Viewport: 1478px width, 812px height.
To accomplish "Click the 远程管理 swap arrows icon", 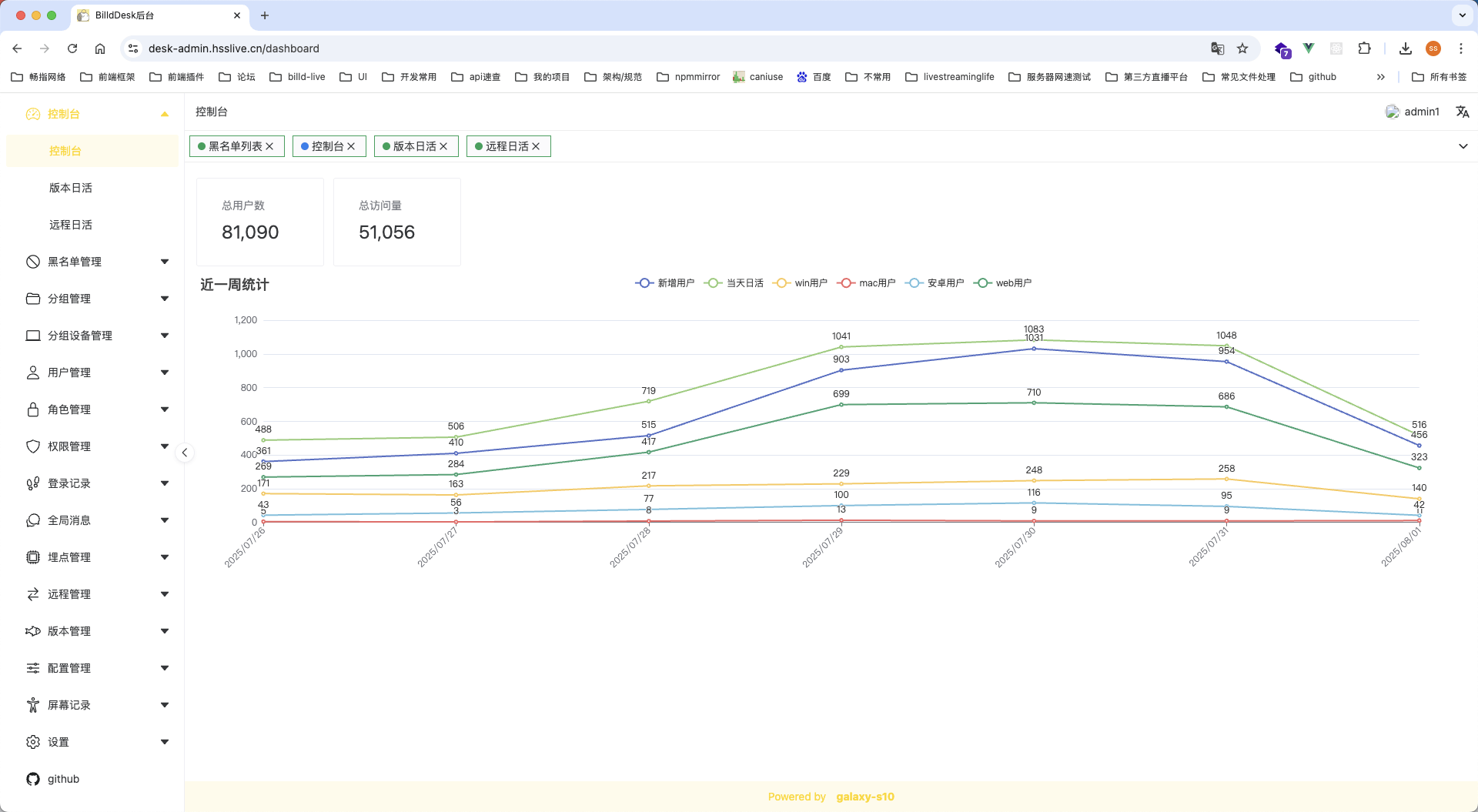I will click(33, 594).
